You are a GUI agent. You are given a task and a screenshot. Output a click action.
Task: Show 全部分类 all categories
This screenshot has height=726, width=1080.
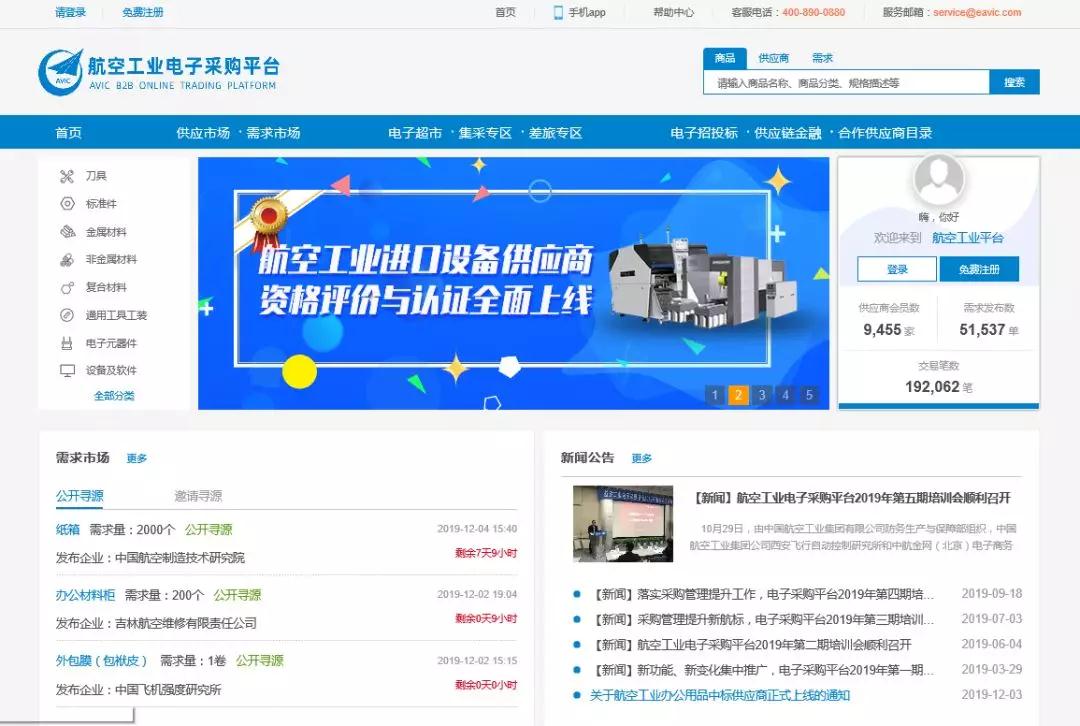[114, 396]
